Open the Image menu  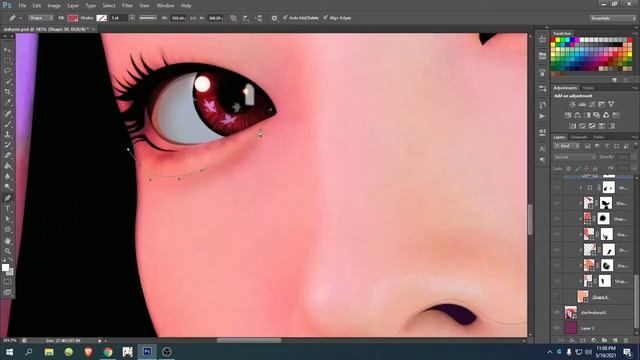point(54,6)
